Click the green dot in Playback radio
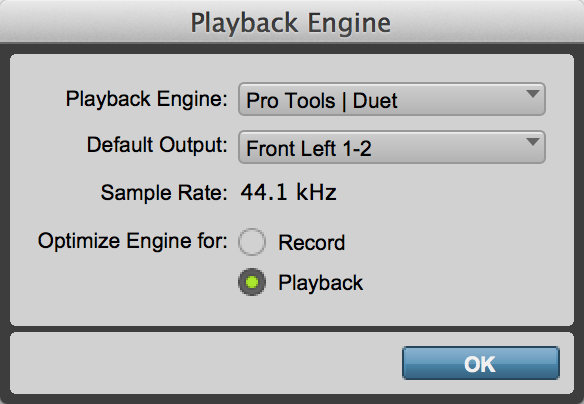This screenshot has height=404, width=584. coord(252,282)
